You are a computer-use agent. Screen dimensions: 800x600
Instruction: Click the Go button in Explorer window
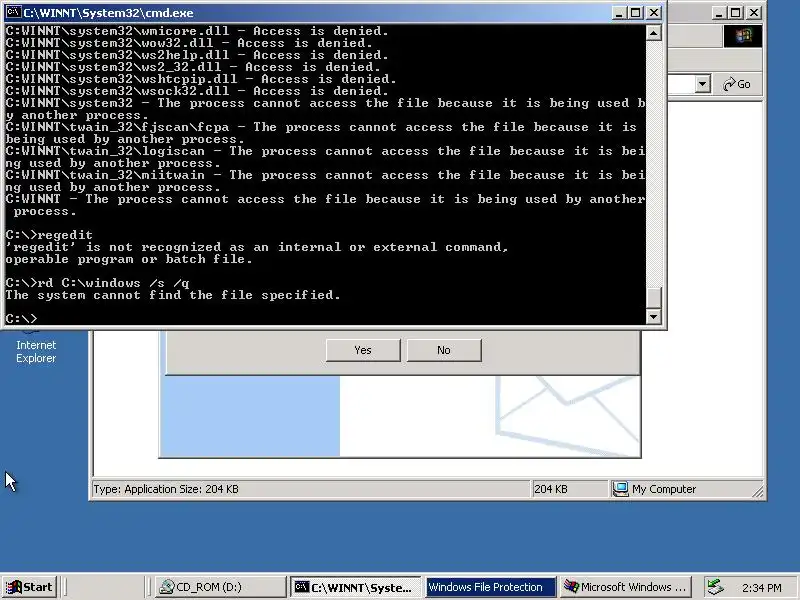point(737,84)
